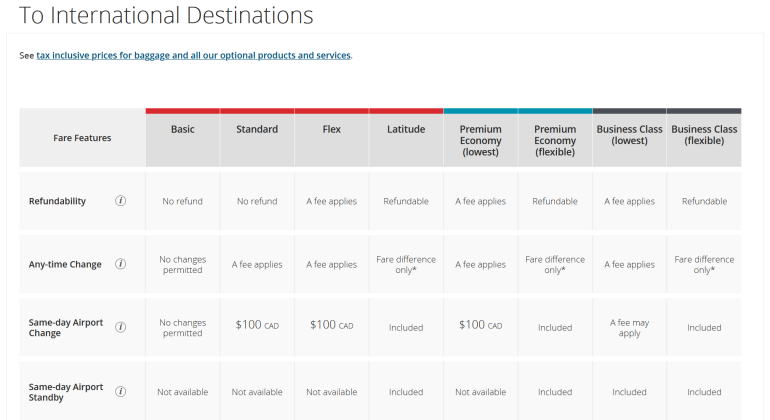Click the $100 CAD cell under Standard
Viewport: 770px width, 420px height.
coord(257,326)
